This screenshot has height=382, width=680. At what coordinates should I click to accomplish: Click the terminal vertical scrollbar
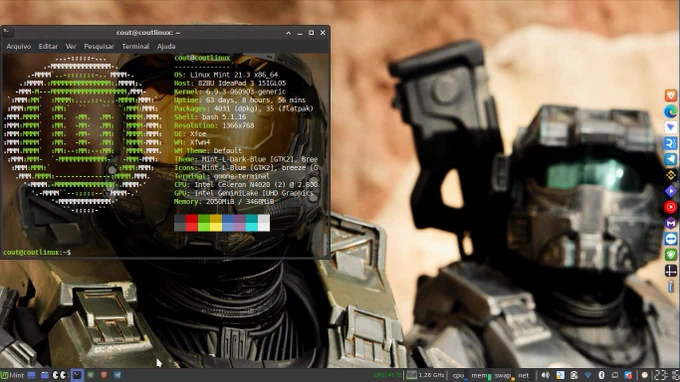326,245
